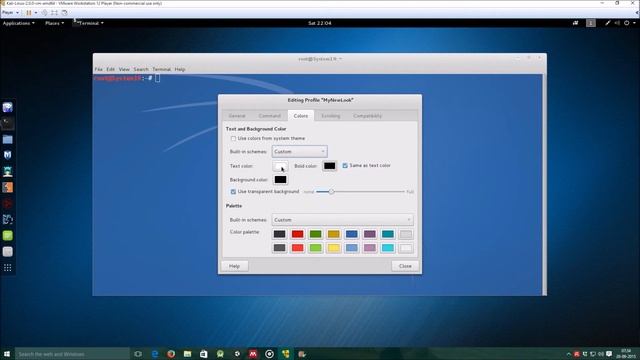Click the screen recorder icon in Kali top bar
The width and height of the screenshot is (640, 360).
[x=576, y=23]
